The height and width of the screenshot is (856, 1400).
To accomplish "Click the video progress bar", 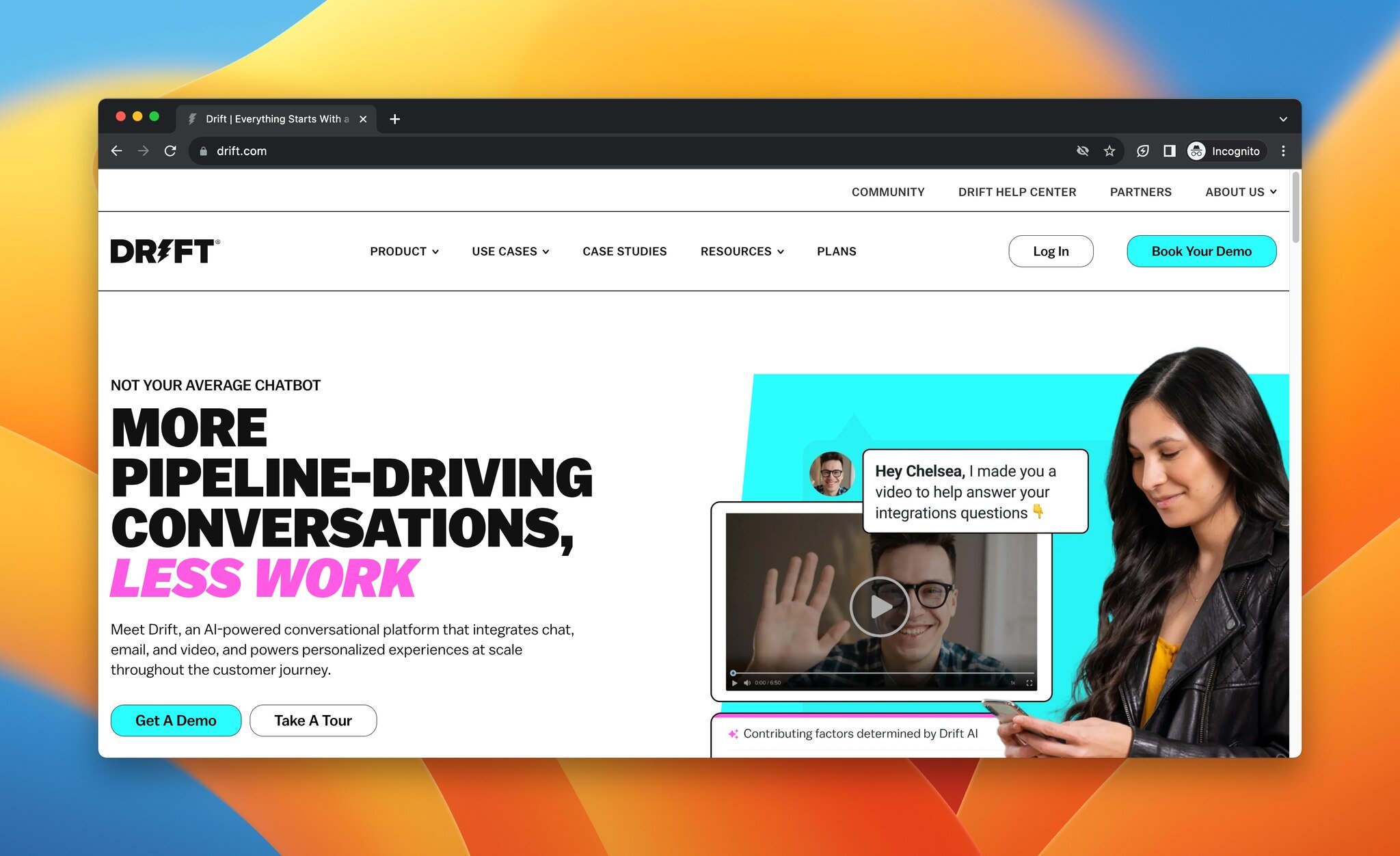I will click(x=882, y=673).
